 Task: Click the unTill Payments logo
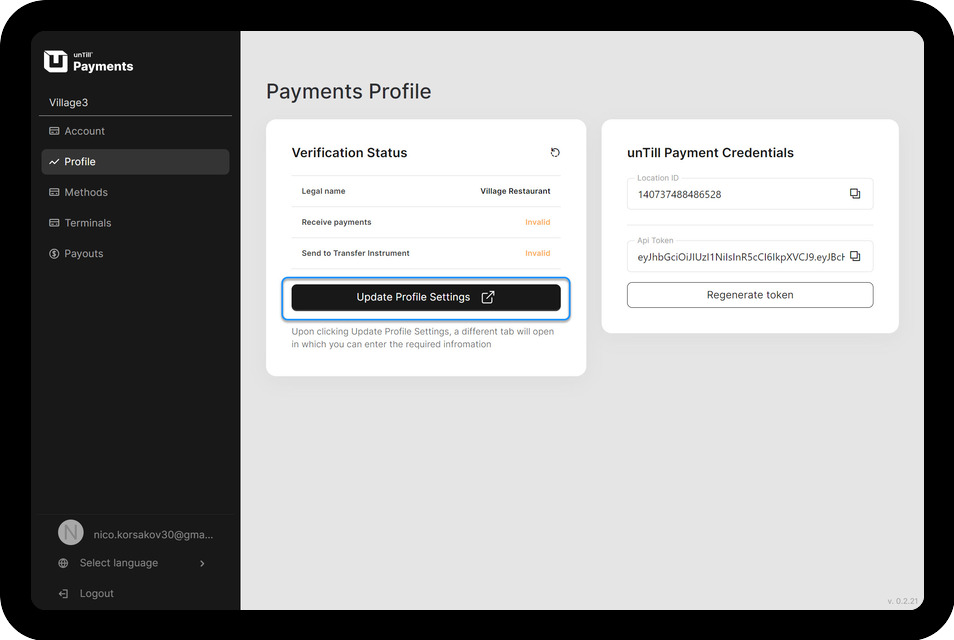(89, 62)
